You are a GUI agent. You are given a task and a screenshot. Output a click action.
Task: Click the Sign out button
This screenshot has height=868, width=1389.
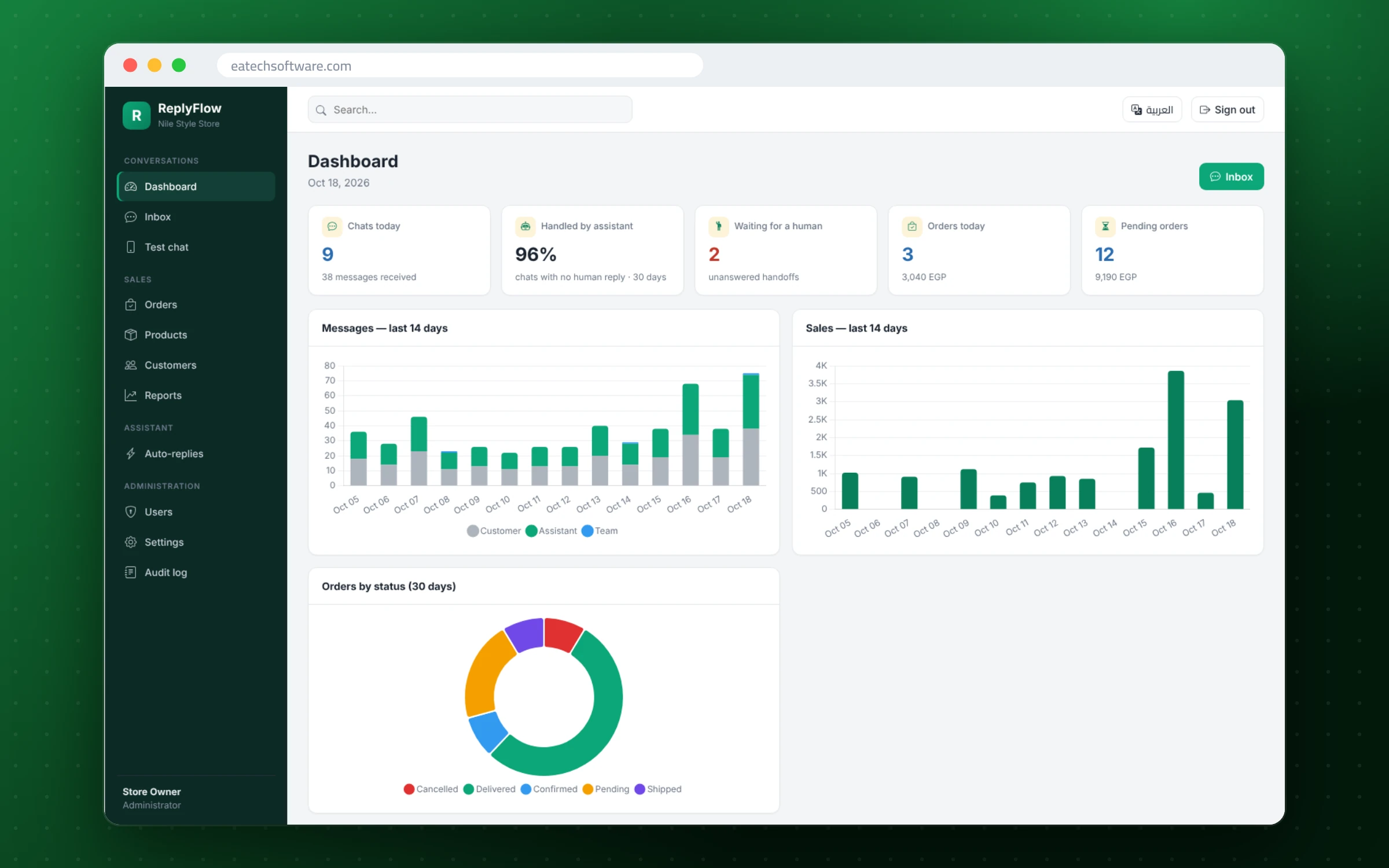[1227, 109]
